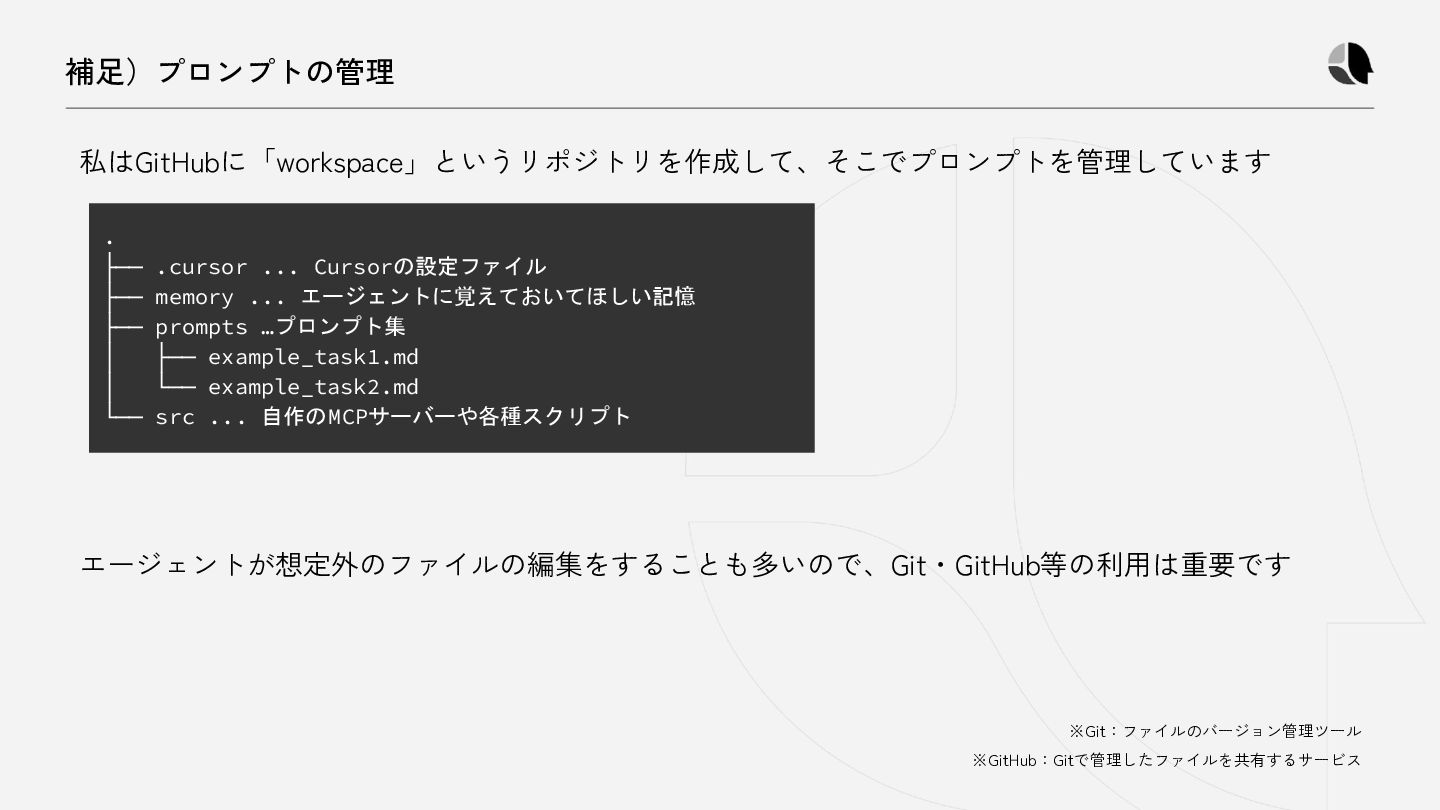The height and width of the screenshot is (810, 1440).
Task: Click the footnote ※Git：ファイルのバージョン管理ツール
Action: 1215,731
